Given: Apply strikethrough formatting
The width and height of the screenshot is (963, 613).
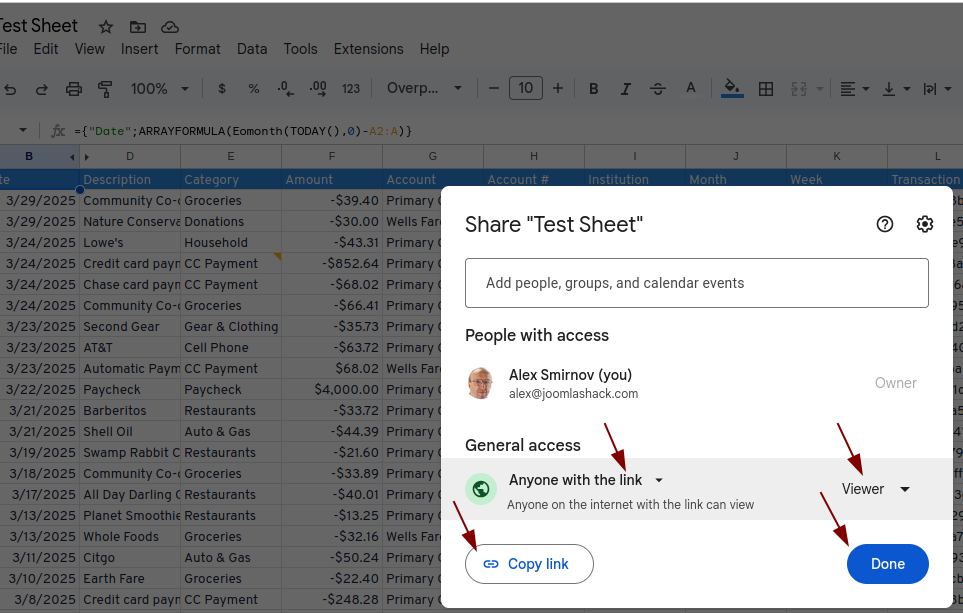Looking at the screenshot, I should click(x=657, y=89).
